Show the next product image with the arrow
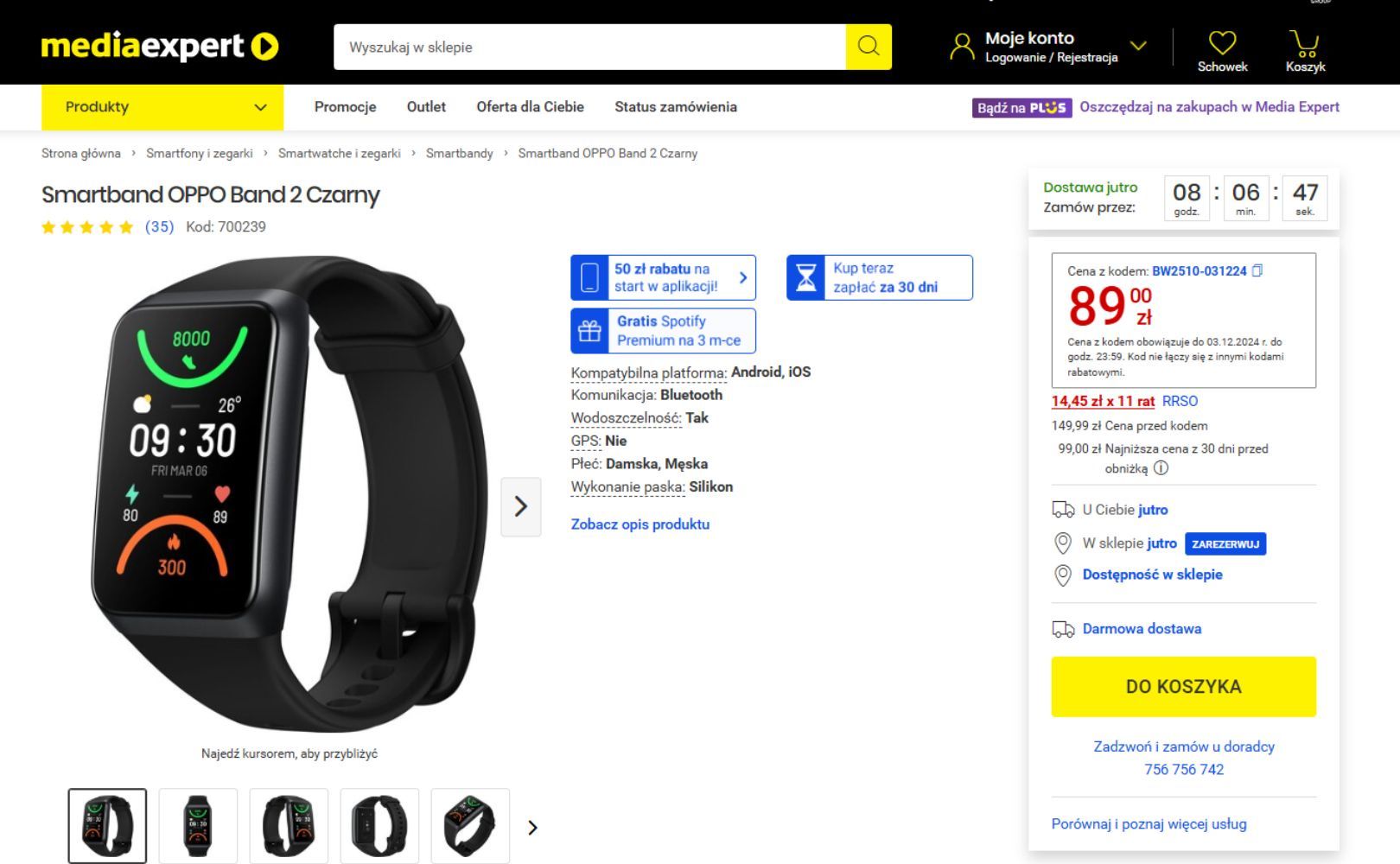Screen dimensions: 1400x864 [x=521, y=506]
